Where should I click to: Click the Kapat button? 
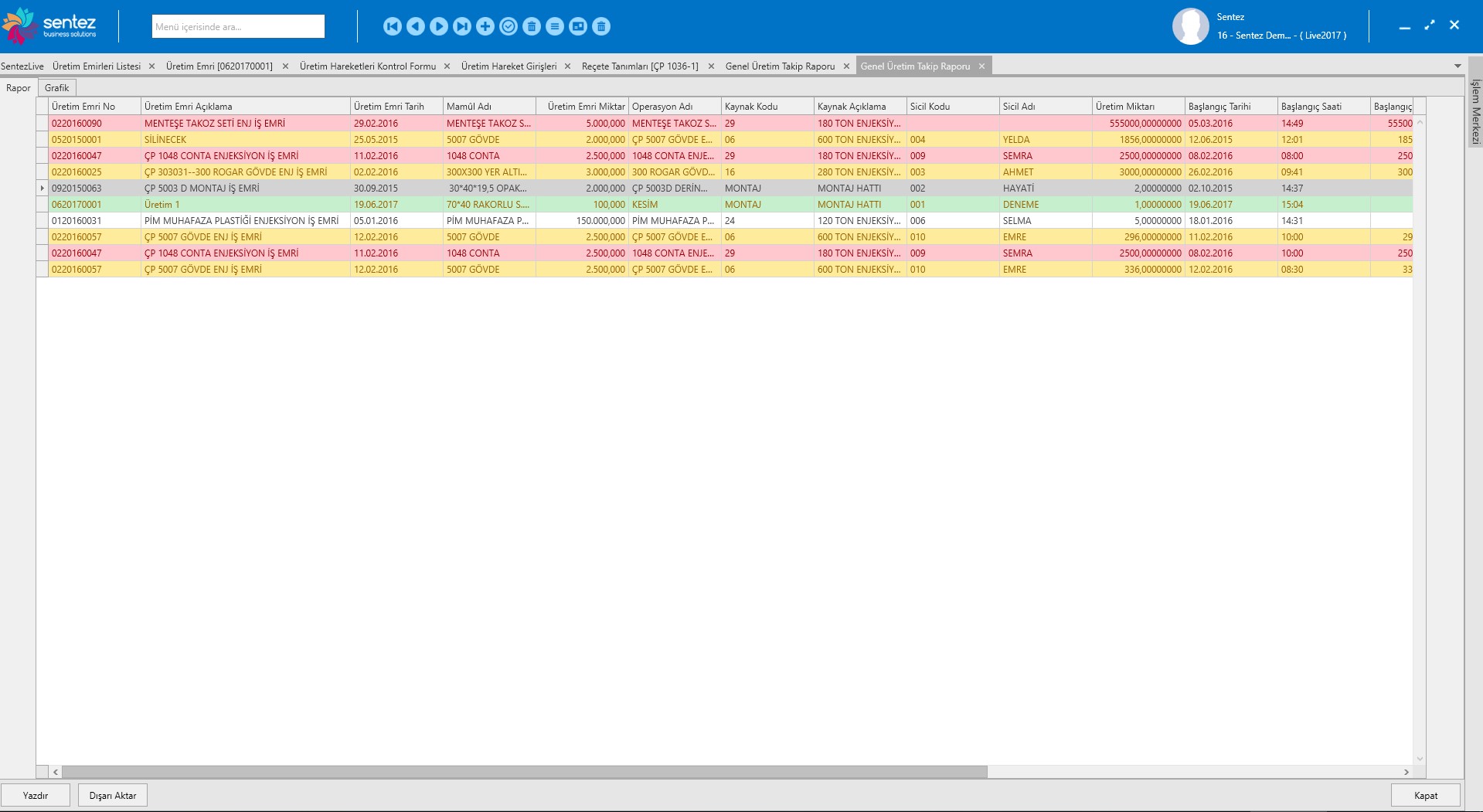point(1426,795)
